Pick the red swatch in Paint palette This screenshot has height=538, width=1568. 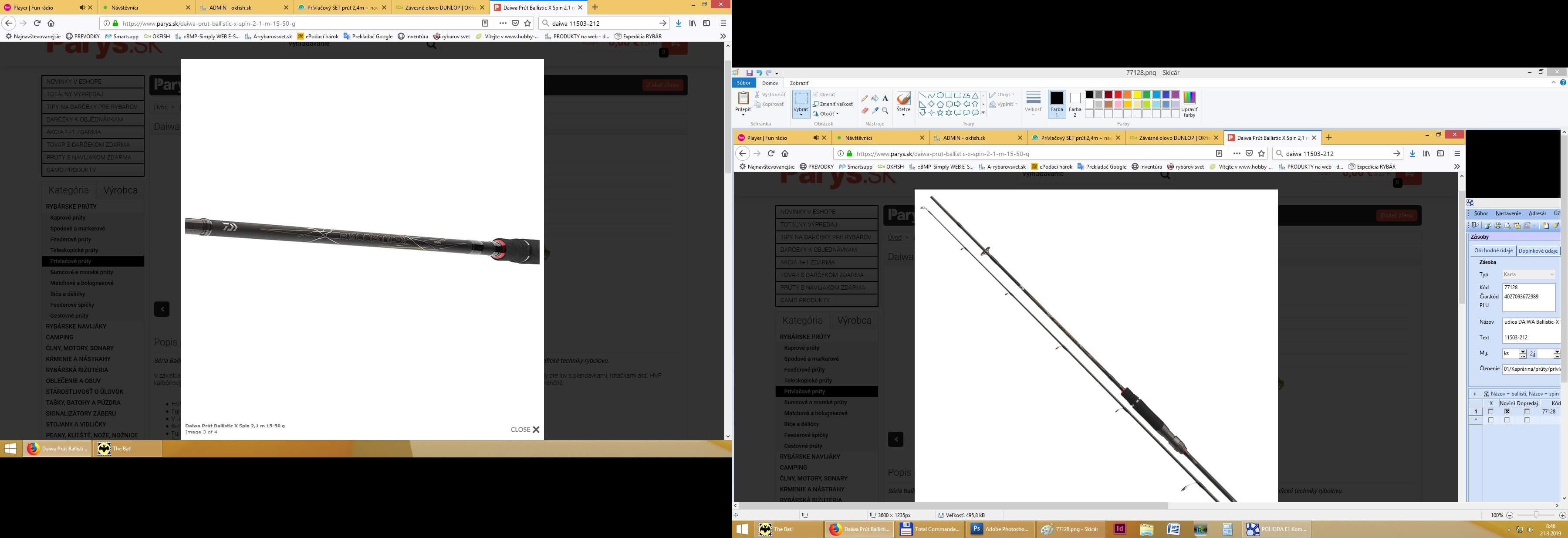(x=1118, y=95)
